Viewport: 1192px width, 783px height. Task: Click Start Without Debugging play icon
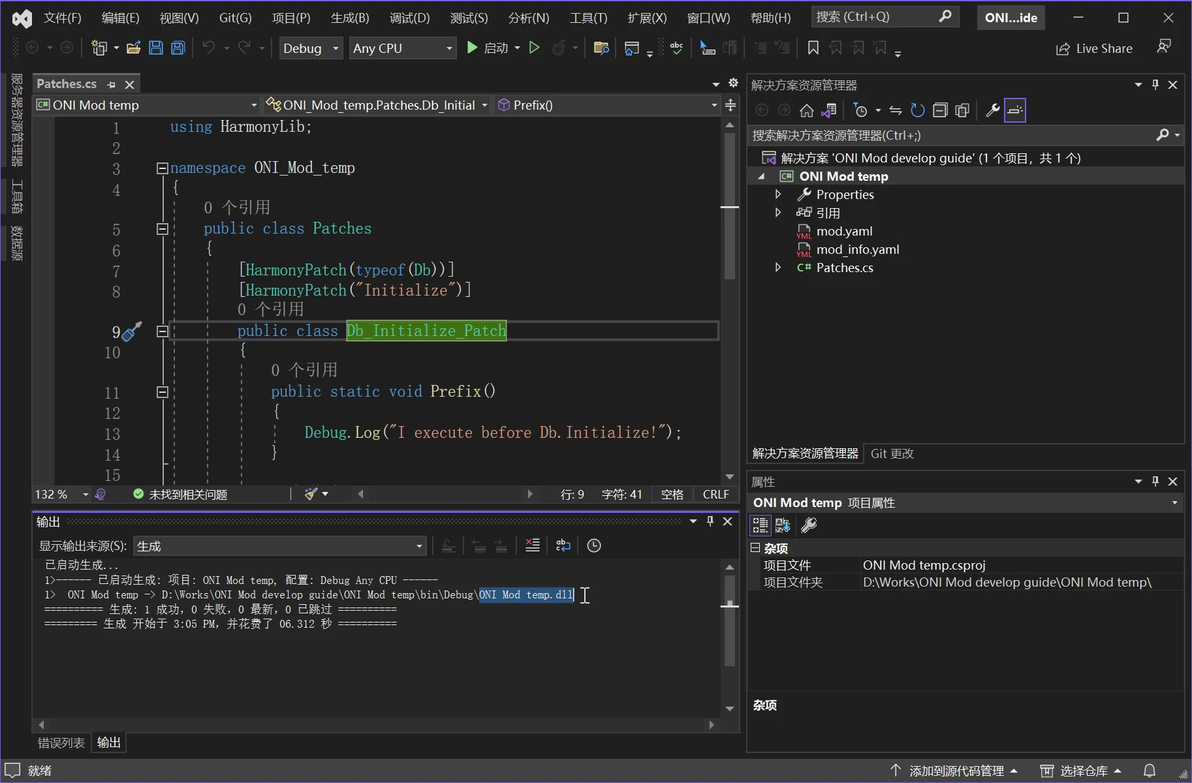pyautogui.click(x=534, y=48)
